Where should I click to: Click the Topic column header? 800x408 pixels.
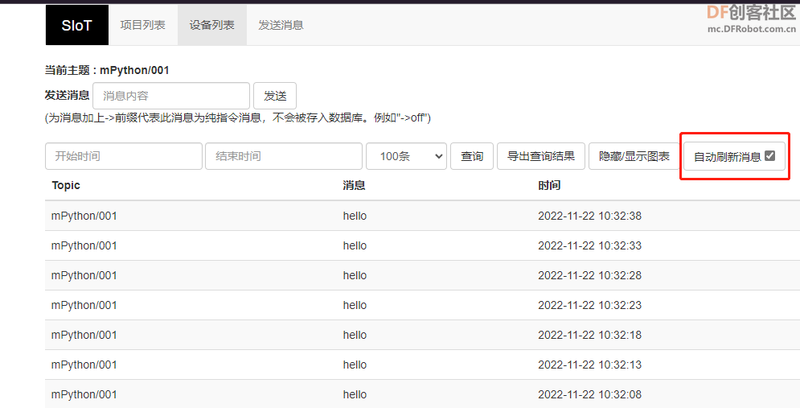[x=66, y=185]
